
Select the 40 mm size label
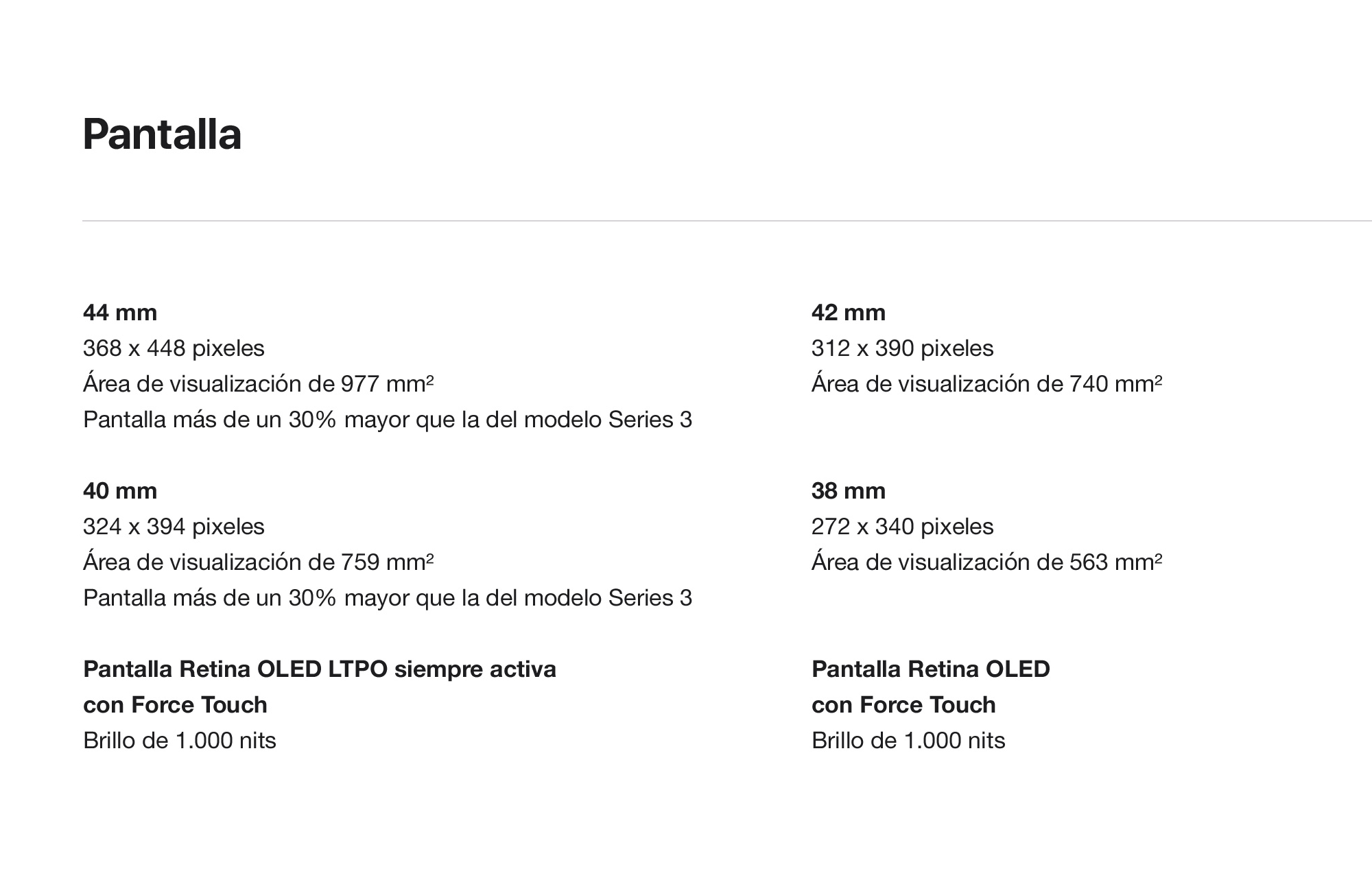click(x=120, y=491)
